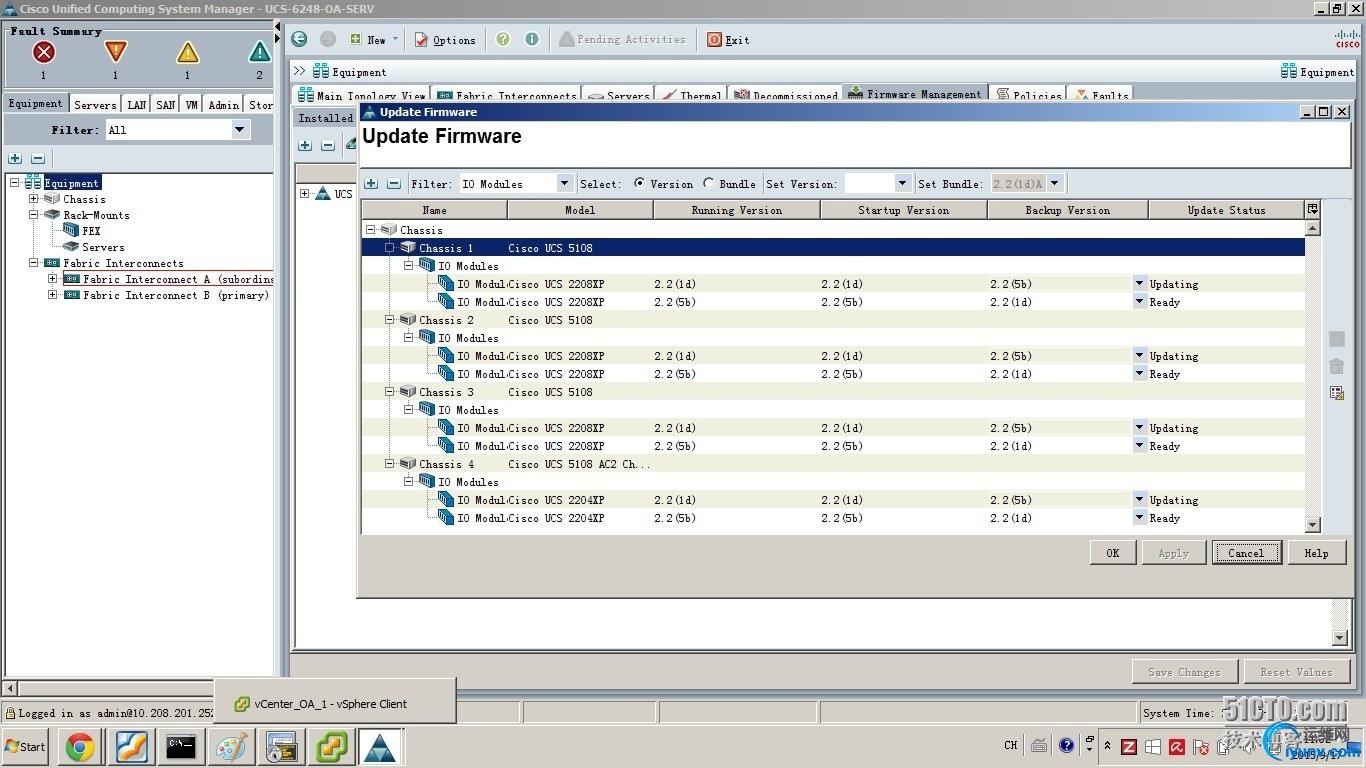Click navigation pane horizontal scrollbar left arrow
The height and width of the screenshot is (768, 1366).
(11, 688)
